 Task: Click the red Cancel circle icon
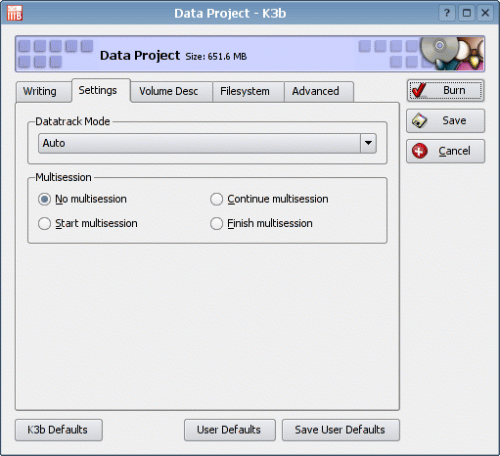click(420, 151)
